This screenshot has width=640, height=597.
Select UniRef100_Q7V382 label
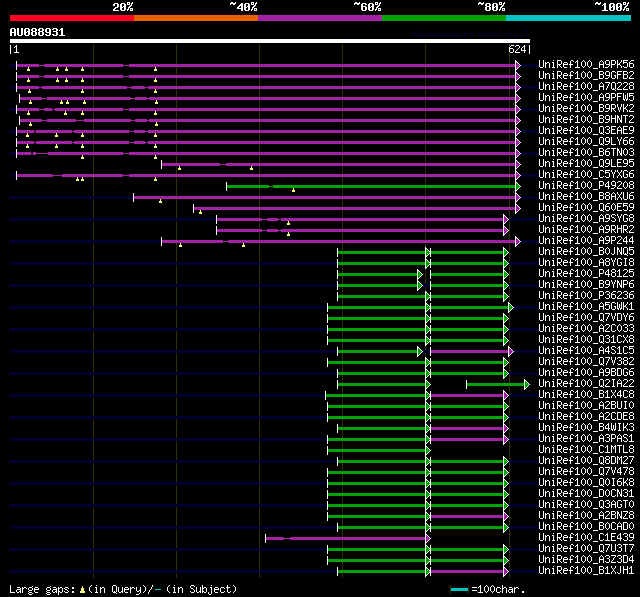586,362
